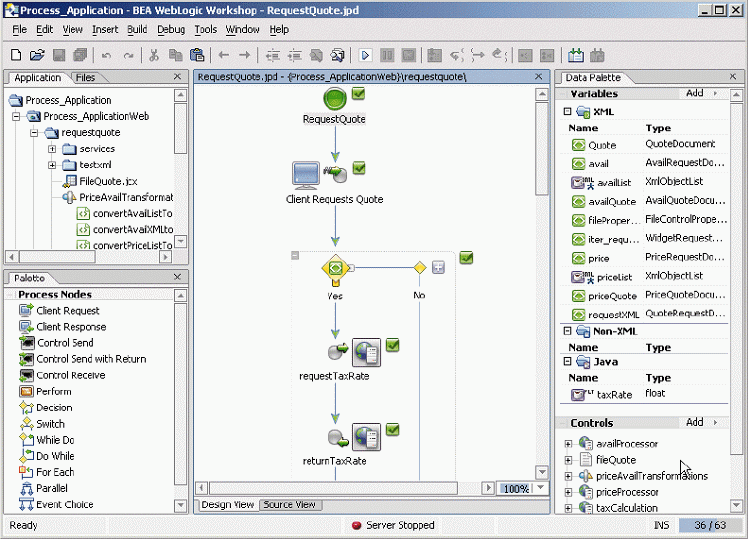Image resolution: width=748 pixels, height=539 pixels.
Task: Click the green checkmark beside requestTaxRate
Action: [393, 344]
